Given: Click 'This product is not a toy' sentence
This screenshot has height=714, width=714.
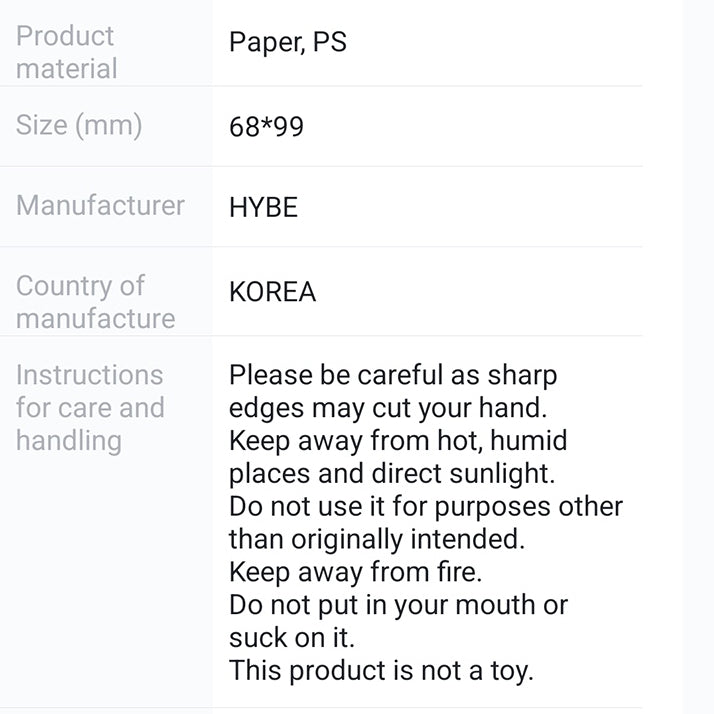Looking at the screenshot, I should point(381,670).
